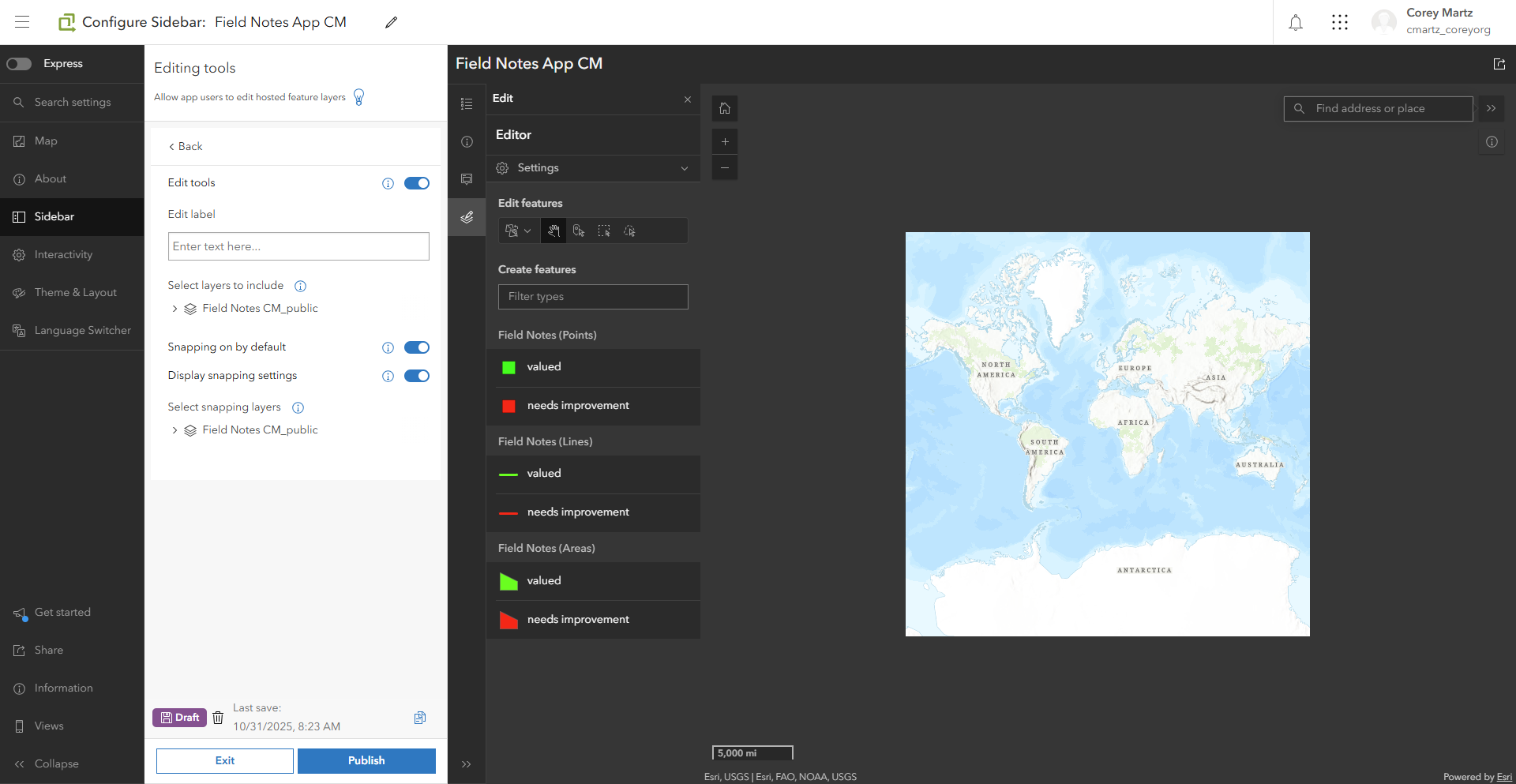
Task: Zoom in on the map with plus
Action: (x=725, y=142)
